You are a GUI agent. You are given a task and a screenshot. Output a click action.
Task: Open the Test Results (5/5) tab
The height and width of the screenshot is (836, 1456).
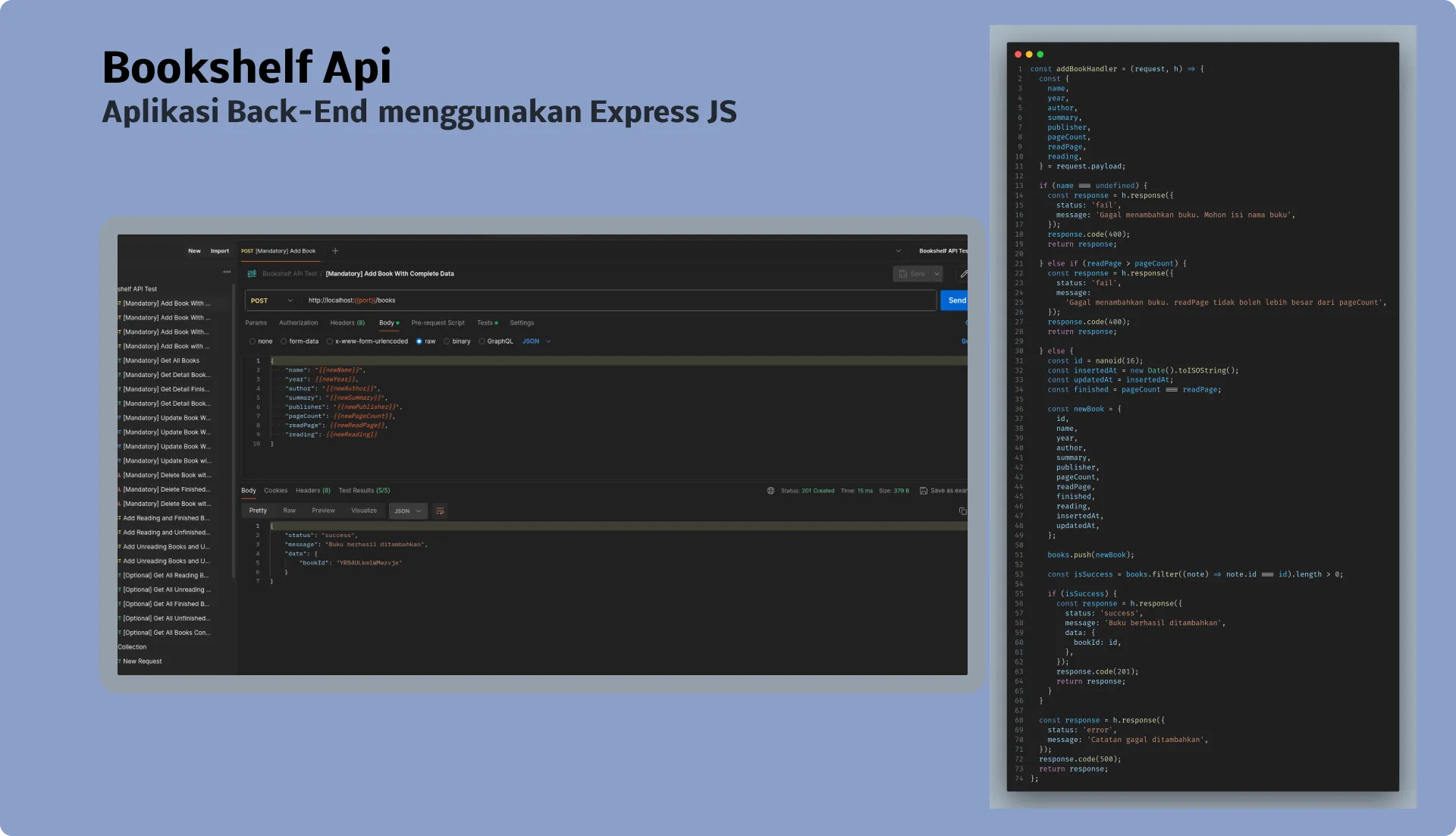coord(364,491)
